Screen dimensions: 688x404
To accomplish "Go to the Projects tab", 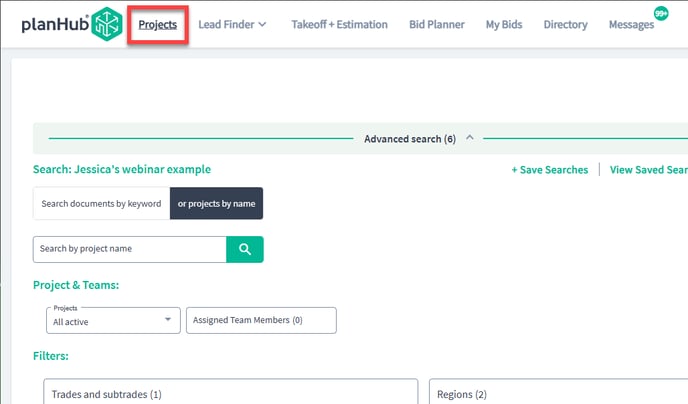I will click(158, 25).
